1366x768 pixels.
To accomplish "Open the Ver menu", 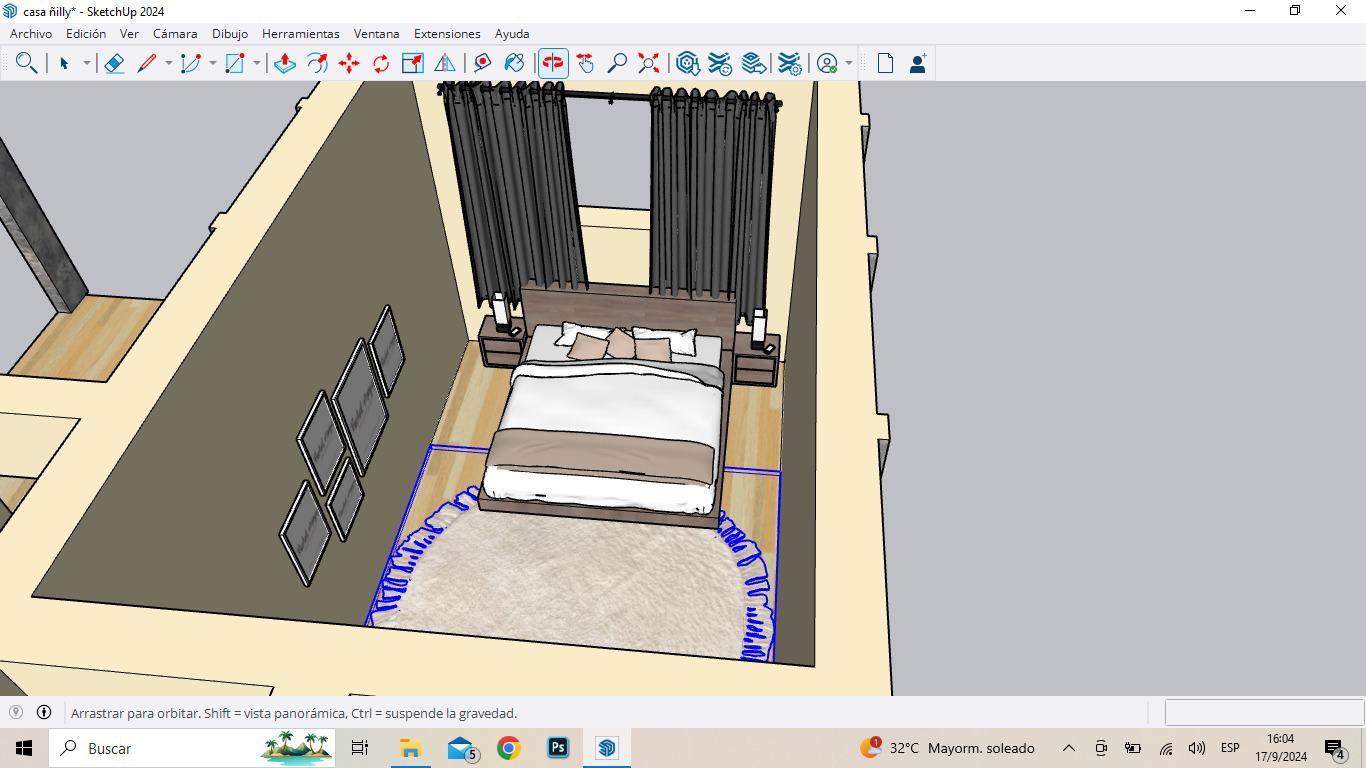I will (x=129, y=33).
